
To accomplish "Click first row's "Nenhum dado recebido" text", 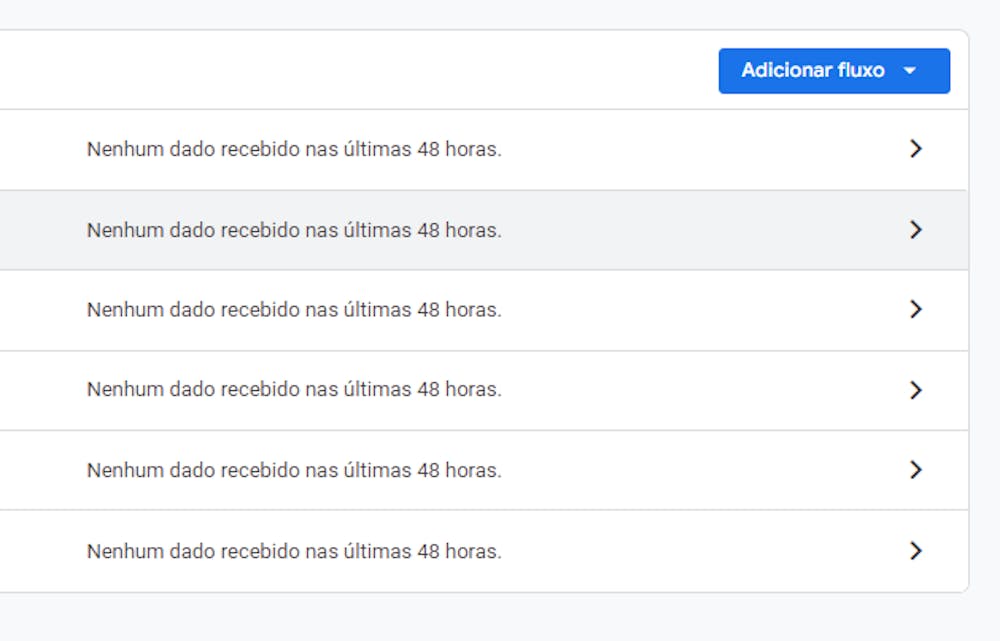I will [x=294, y=149].
